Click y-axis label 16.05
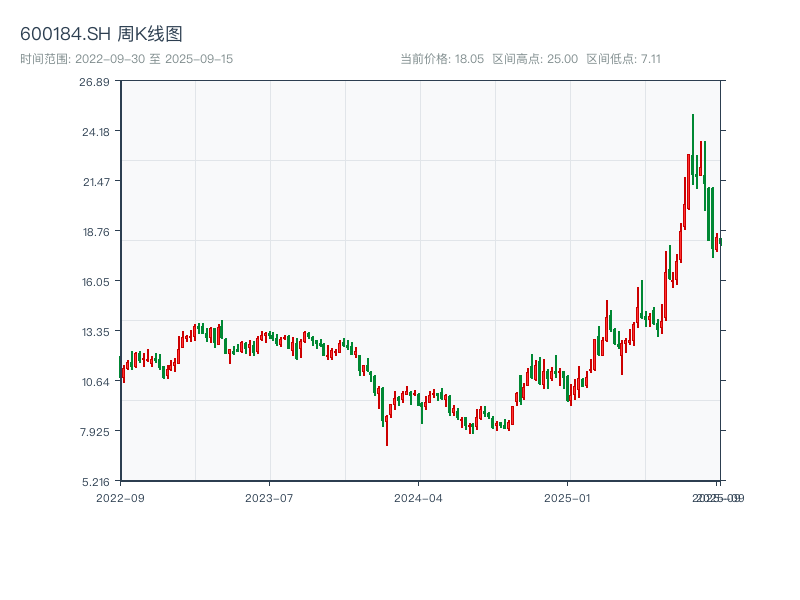The height and width of the screenshot is (600, 800). (x=96, y=282)
